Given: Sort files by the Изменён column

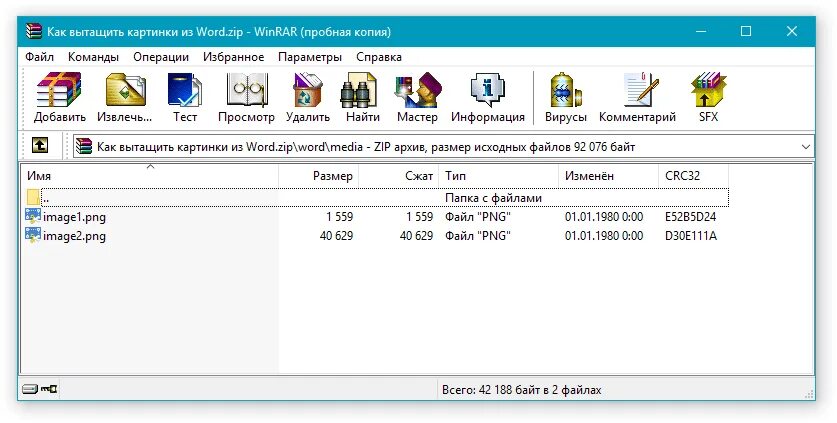Looking at the screenshot, I should click(609, 176).
